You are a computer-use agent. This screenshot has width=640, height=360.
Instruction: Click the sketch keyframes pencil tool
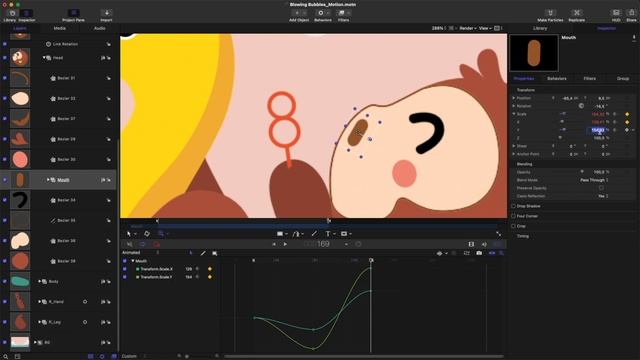pyautogui.click(x=203, y=253)
